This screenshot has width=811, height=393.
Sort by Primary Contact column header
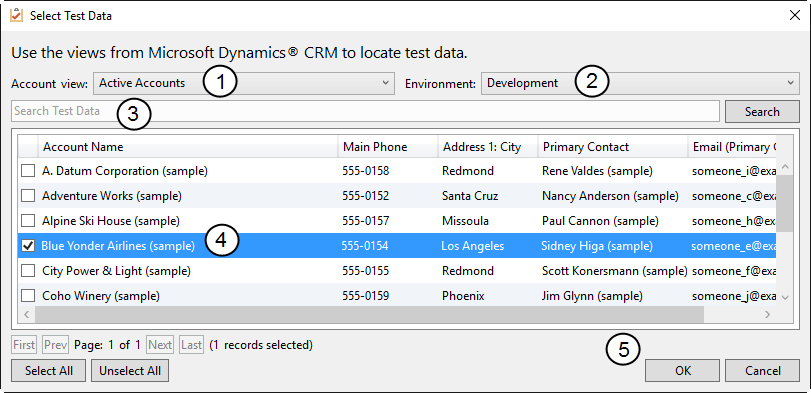(612, 147)
